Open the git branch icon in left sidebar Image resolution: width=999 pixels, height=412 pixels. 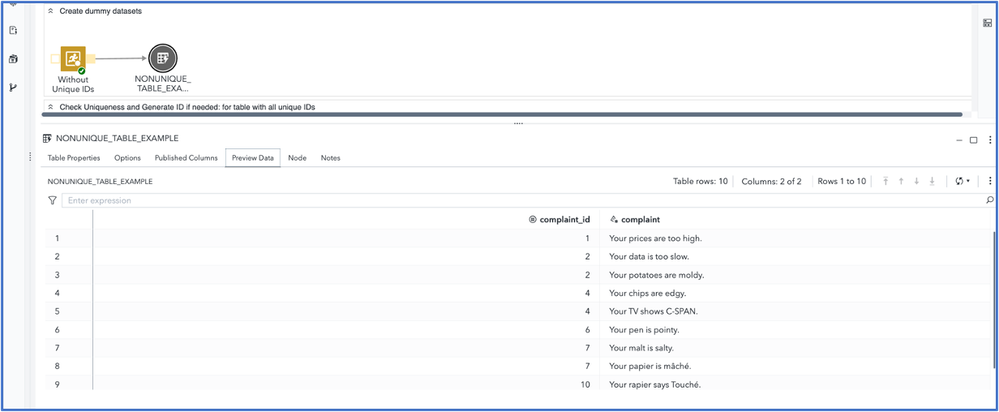13,87
